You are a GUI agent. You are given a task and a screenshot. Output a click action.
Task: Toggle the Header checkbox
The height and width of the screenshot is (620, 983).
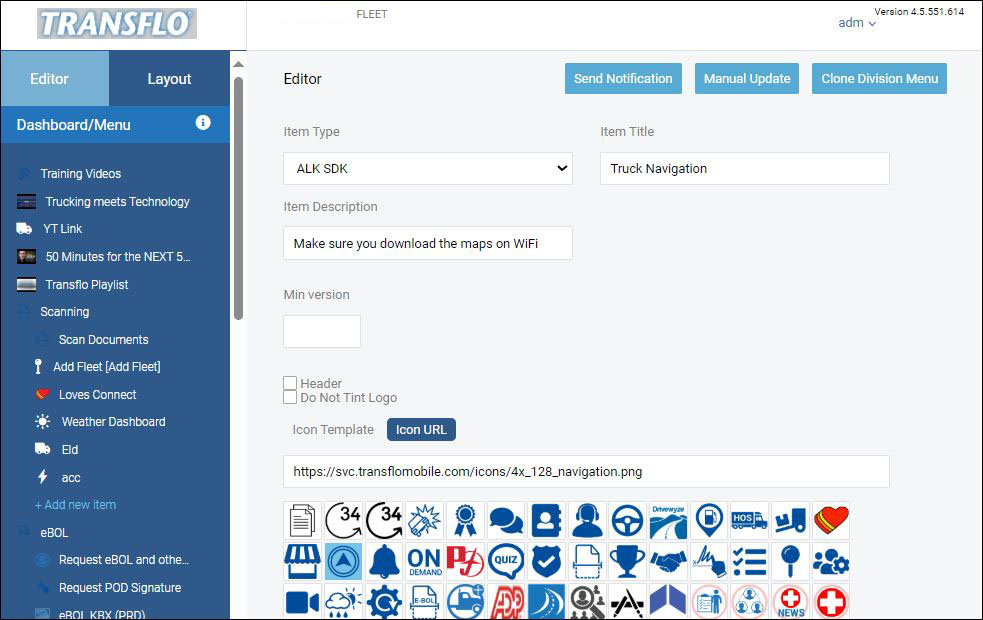tap(290, 383)
